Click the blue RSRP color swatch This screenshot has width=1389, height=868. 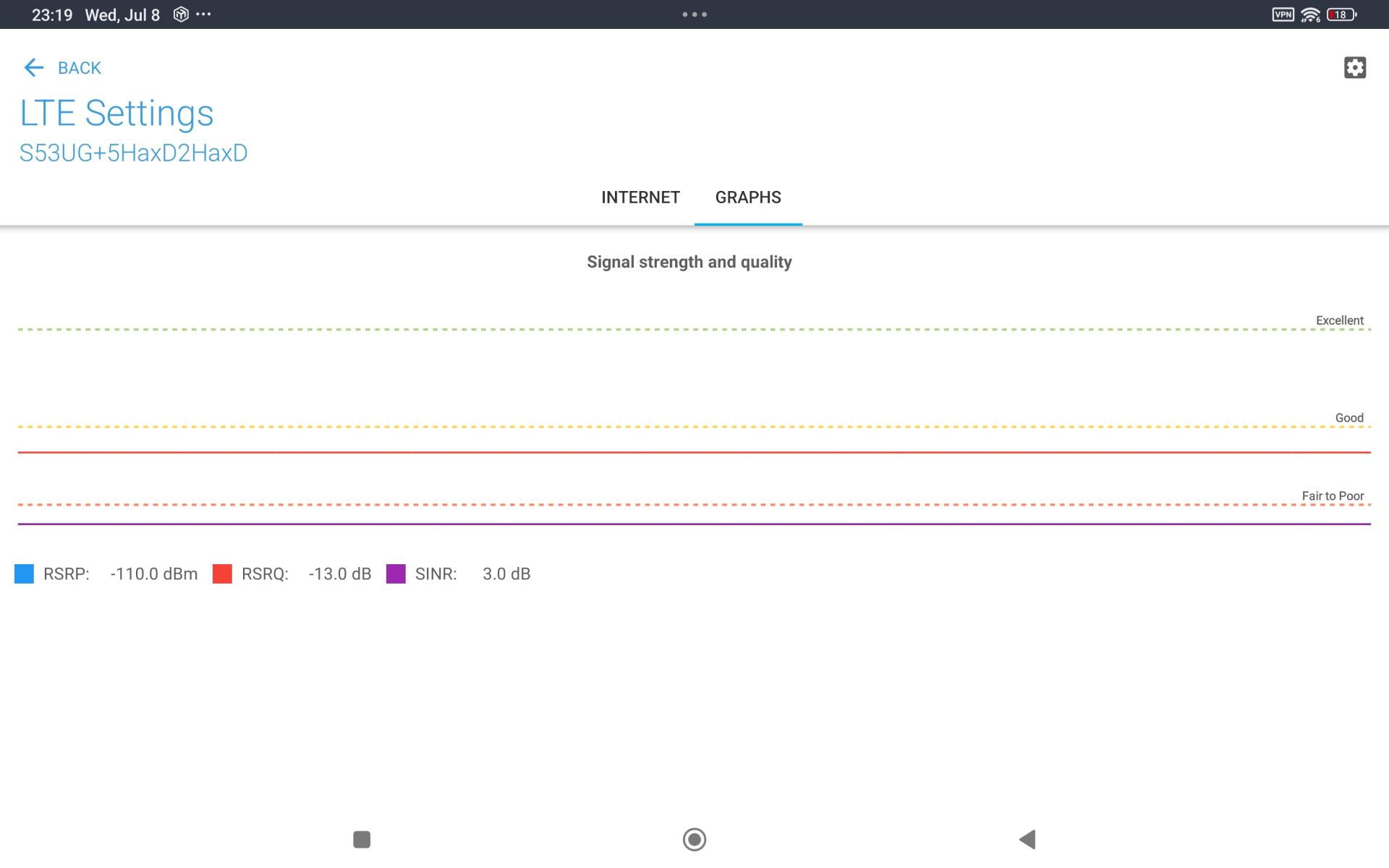(24, 574)
